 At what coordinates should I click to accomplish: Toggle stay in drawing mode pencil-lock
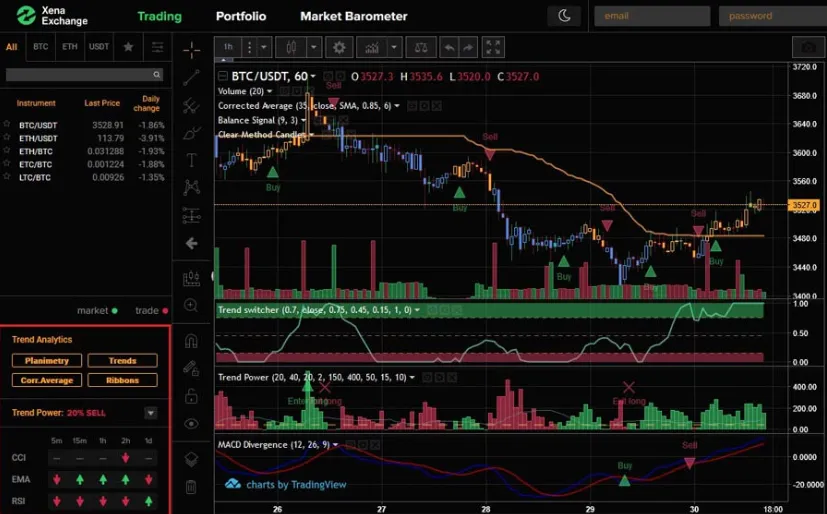191,368
